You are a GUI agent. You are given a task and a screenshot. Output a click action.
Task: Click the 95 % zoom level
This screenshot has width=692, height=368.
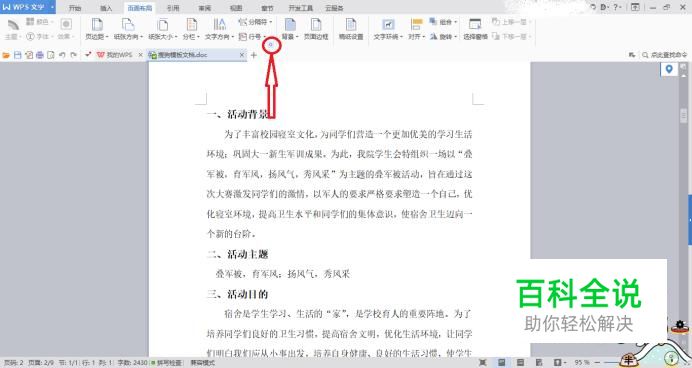(582, 363)
